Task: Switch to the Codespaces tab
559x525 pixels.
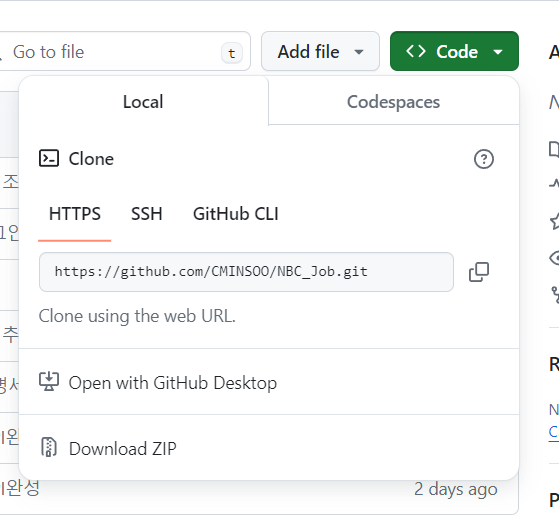Action: (393, 102)
